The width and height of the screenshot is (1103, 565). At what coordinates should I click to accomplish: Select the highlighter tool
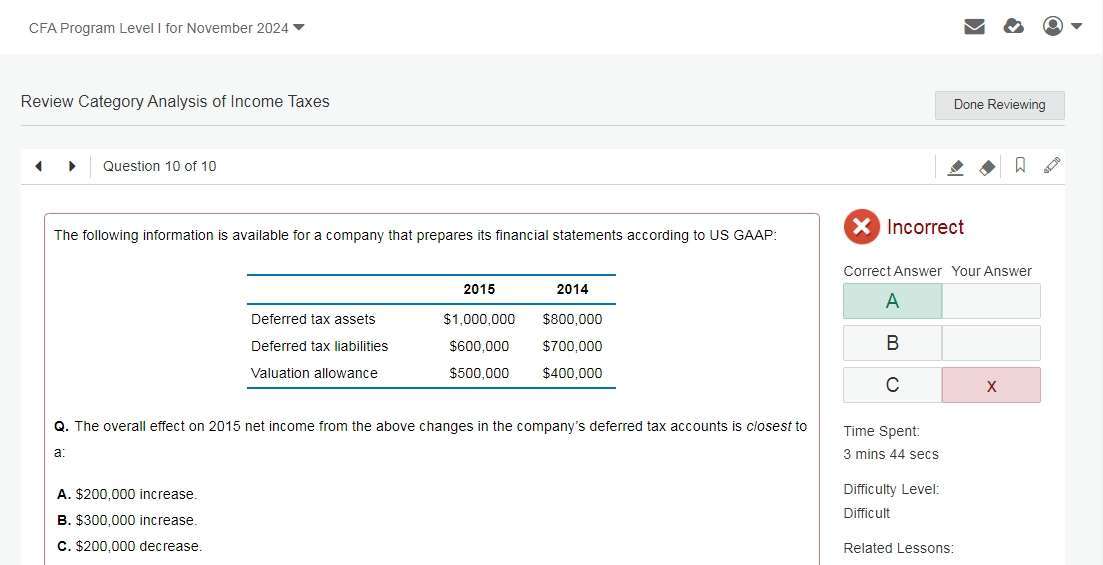955,167
